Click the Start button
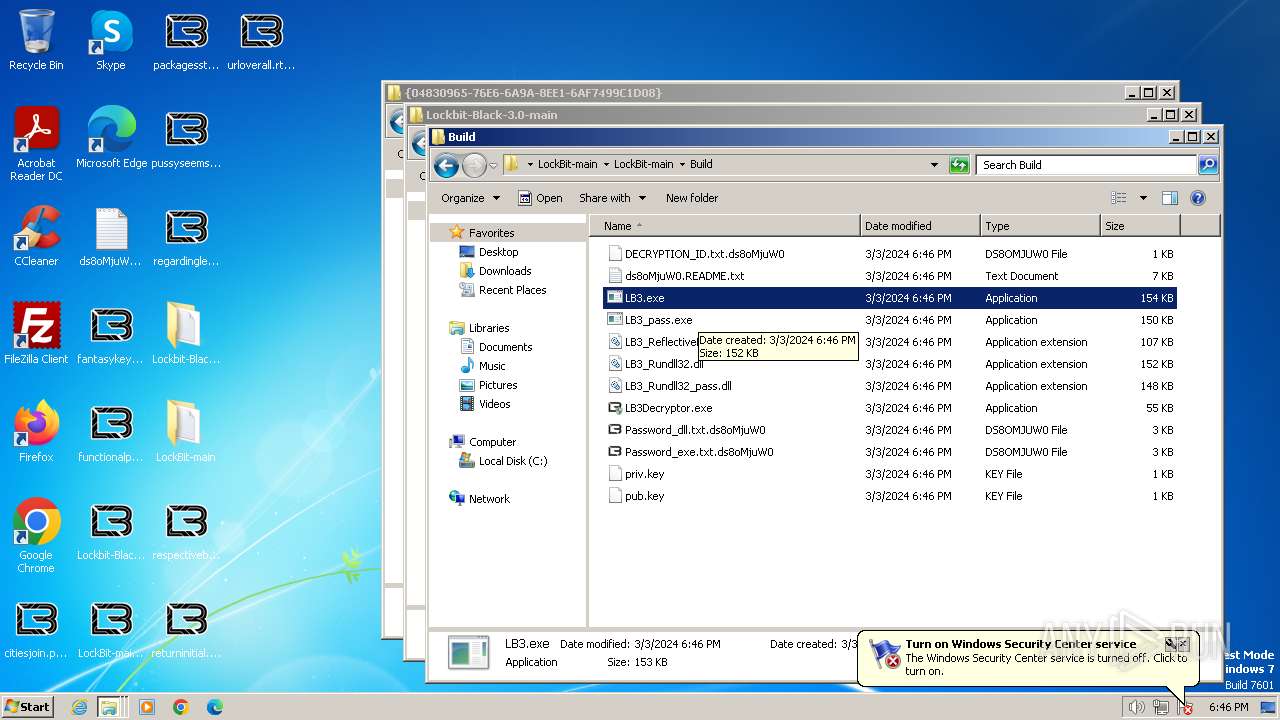The image size is (1280, 720). [x=27, y=707]
